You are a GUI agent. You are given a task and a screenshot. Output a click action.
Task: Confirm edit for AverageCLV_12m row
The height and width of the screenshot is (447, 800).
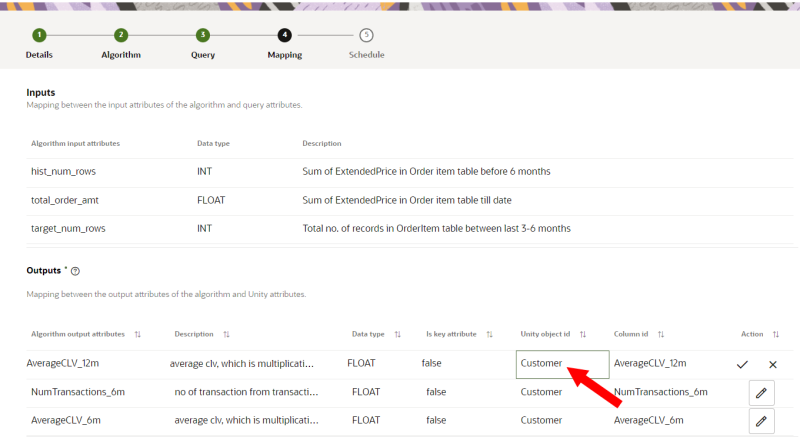[x=742, y=364]
